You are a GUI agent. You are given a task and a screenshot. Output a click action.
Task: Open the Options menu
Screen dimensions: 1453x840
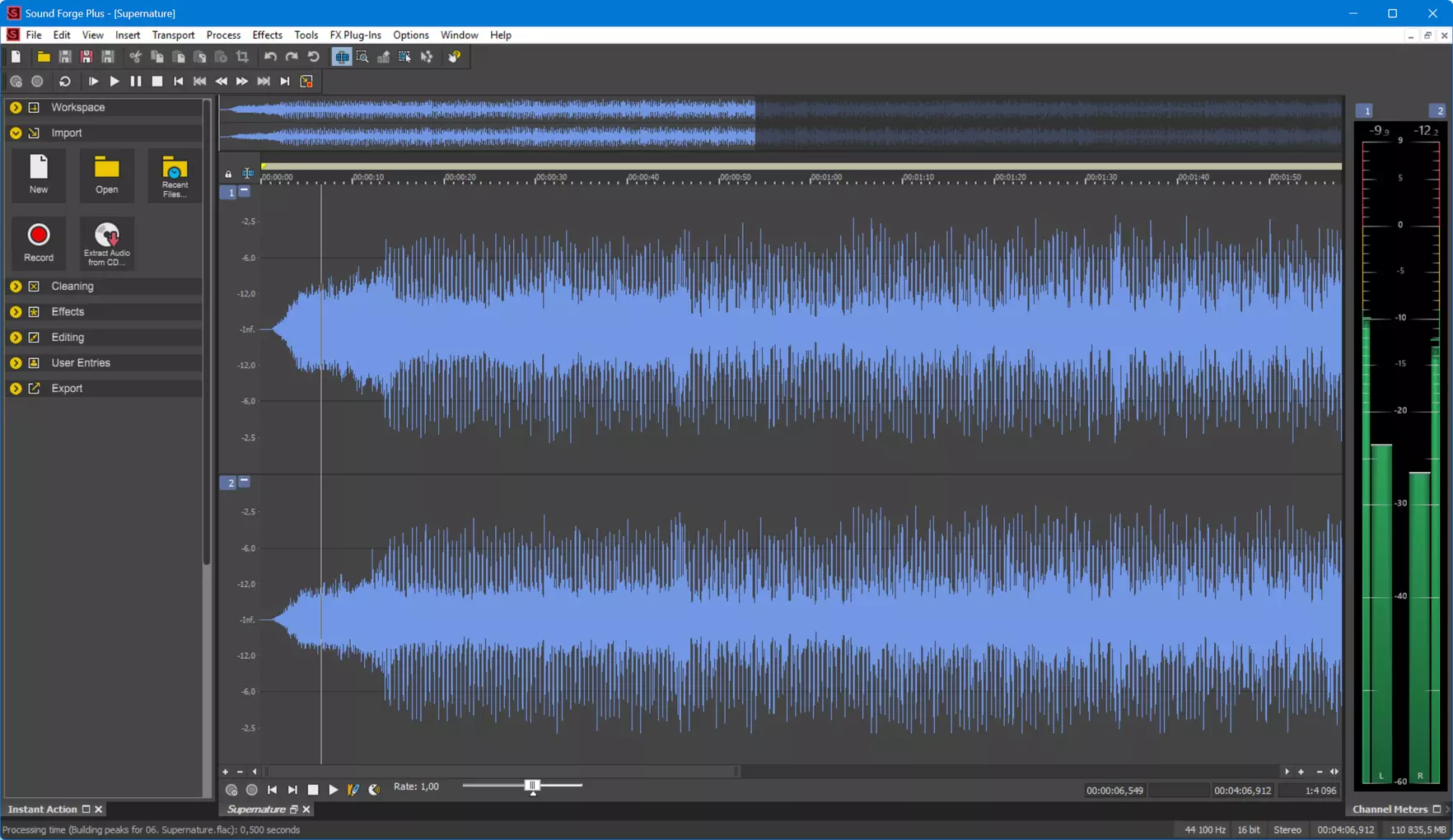pos(410,35)
